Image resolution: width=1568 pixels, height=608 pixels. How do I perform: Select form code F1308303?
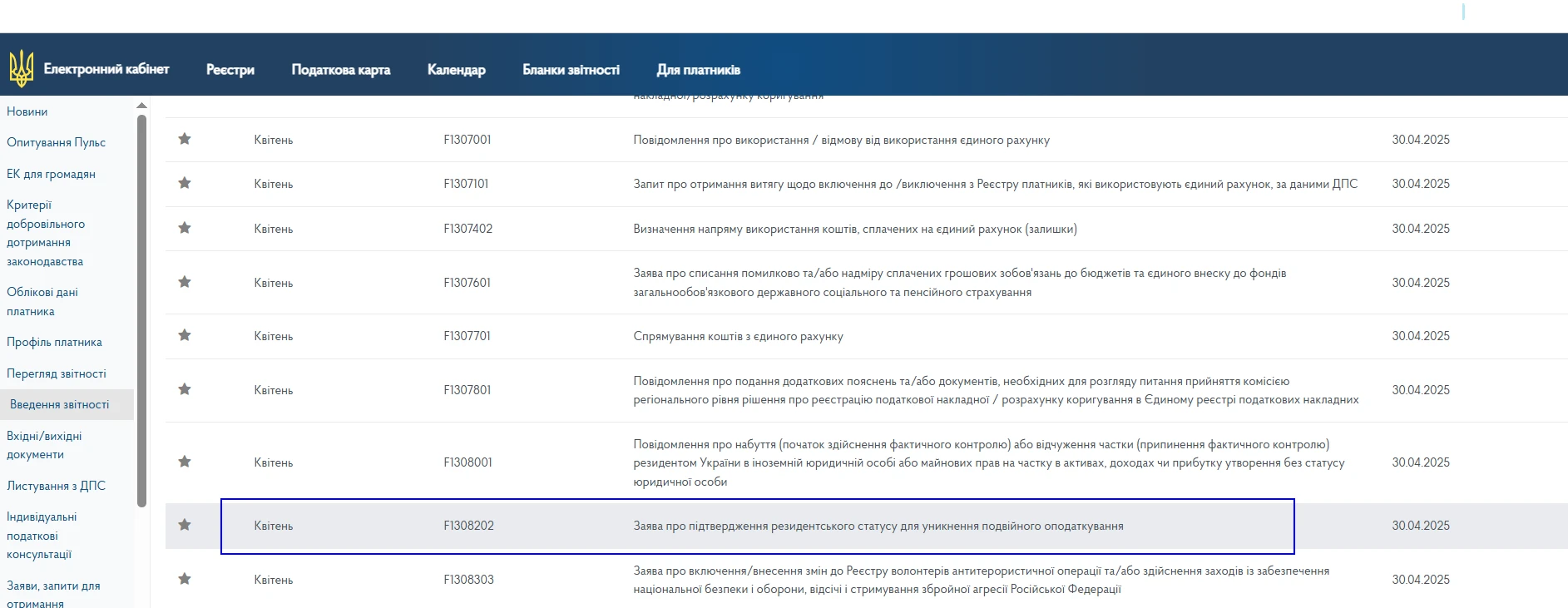click(x=469, y=580)
